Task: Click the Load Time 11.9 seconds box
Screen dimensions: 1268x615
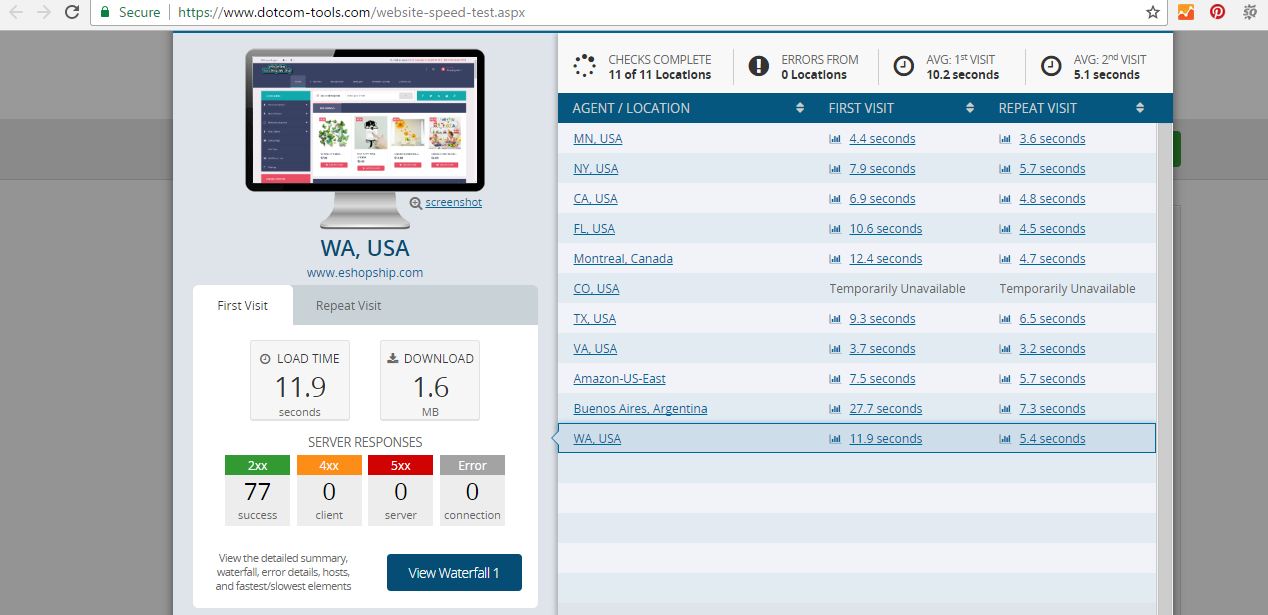Action: tap(300, 381)
